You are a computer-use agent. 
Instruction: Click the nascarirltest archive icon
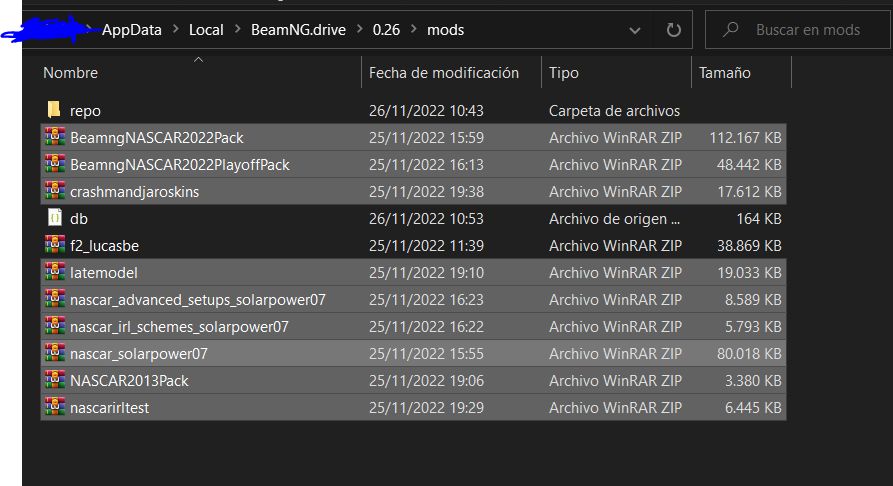coord(55,407)
